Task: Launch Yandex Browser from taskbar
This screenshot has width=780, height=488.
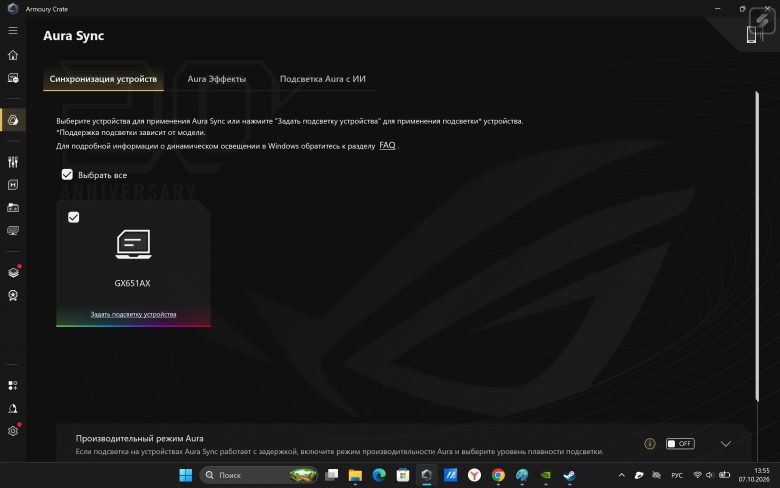Action: 474,475
